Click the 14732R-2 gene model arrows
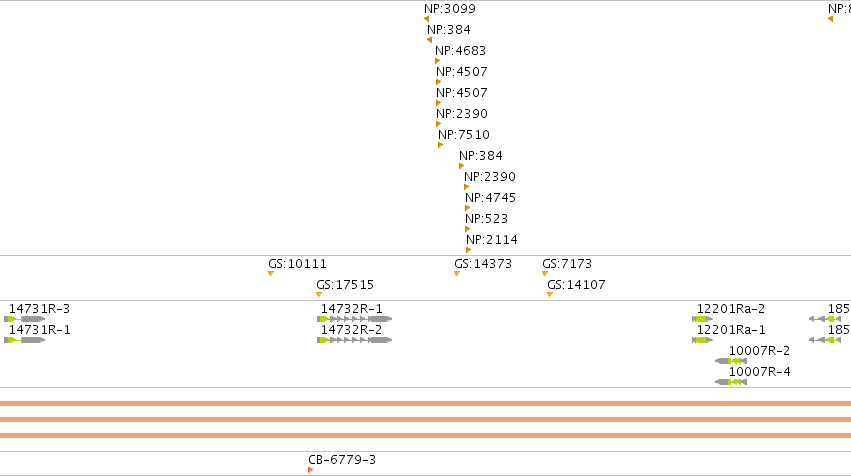This screenshot has height=476, width=851. [354, 340]
